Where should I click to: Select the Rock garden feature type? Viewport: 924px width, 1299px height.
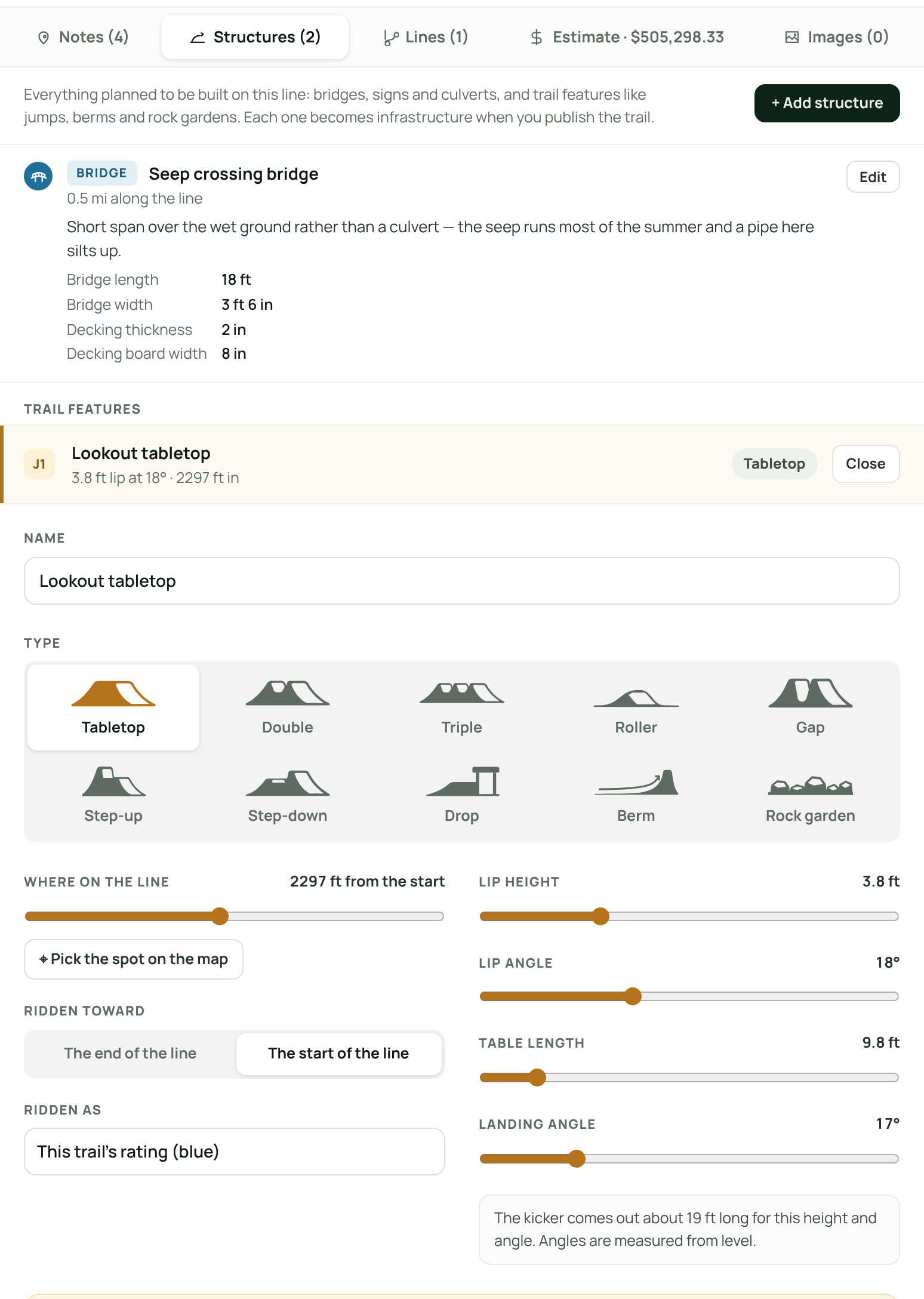(811, 796)
